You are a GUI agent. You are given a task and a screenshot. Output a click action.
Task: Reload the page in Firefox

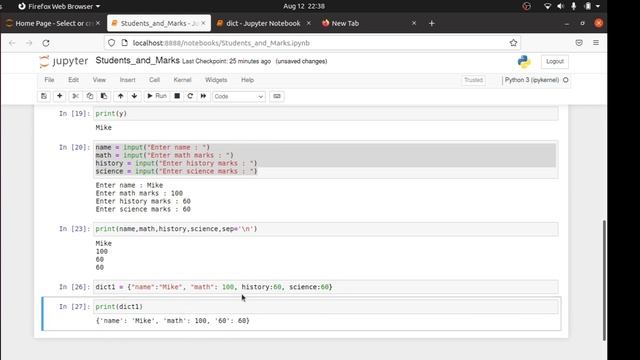tap(46, 43)
